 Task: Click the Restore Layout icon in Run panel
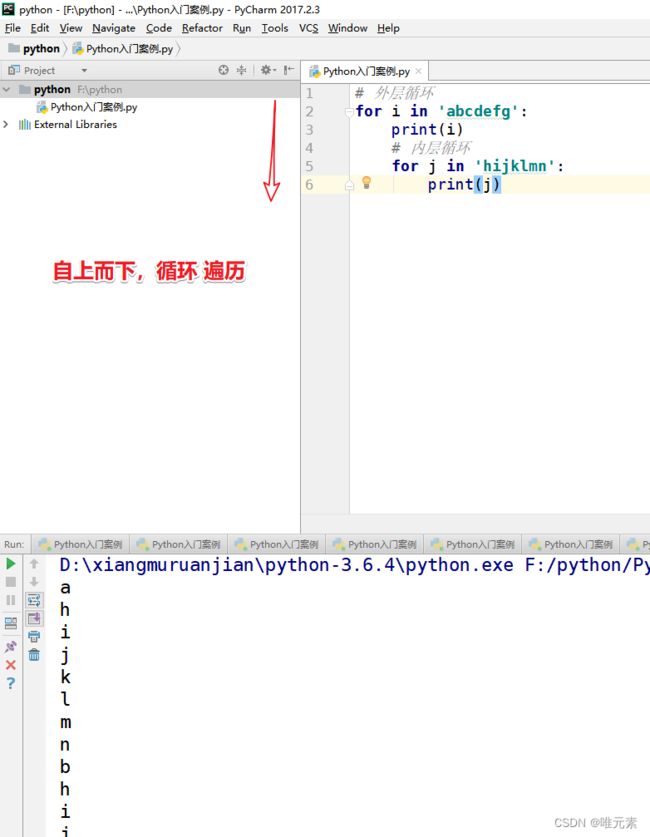(x=11, y=622)
